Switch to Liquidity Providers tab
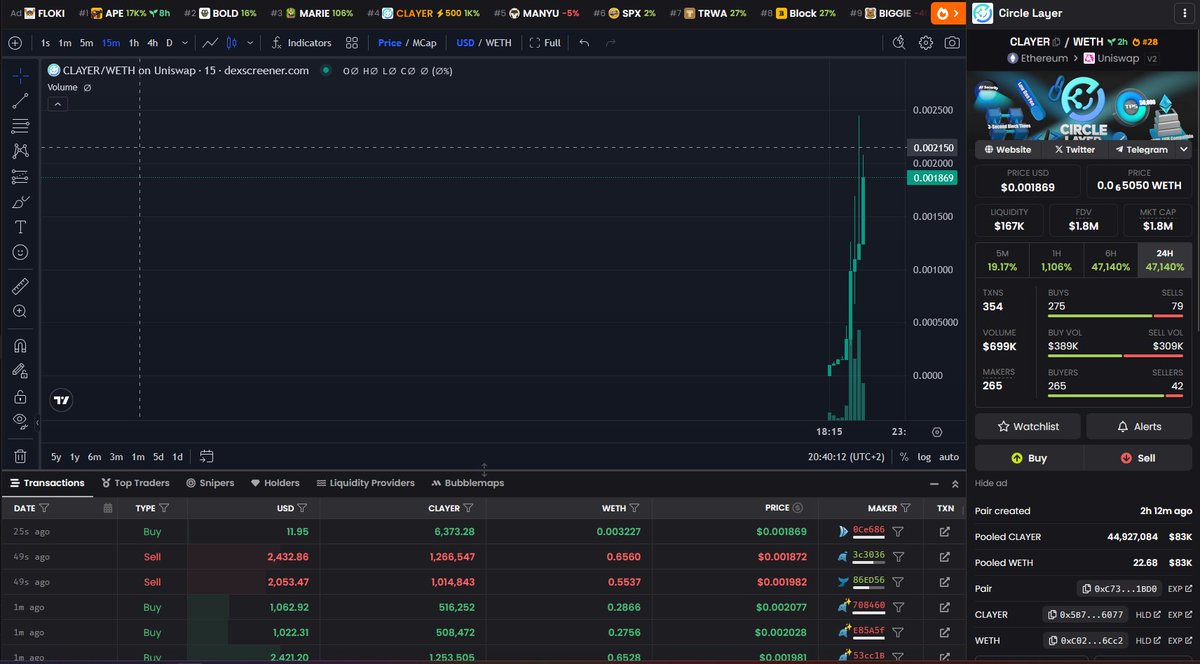Screen dimensions: 1200x664 [364, 483]
